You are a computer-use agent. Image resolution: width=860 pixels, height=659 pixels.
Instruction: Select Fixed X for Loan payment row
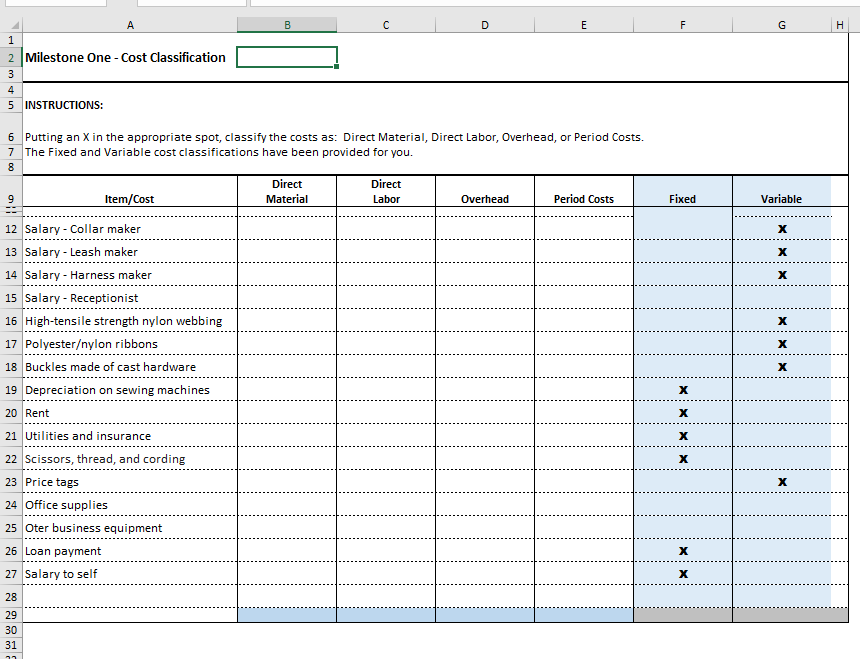point(683,551)
